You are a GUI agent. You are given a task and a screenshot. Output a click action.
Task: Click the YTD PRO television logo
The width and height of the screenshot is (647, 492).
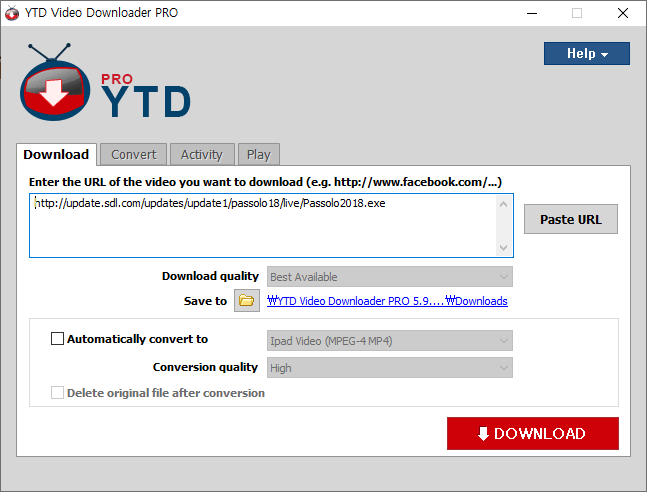55,83
